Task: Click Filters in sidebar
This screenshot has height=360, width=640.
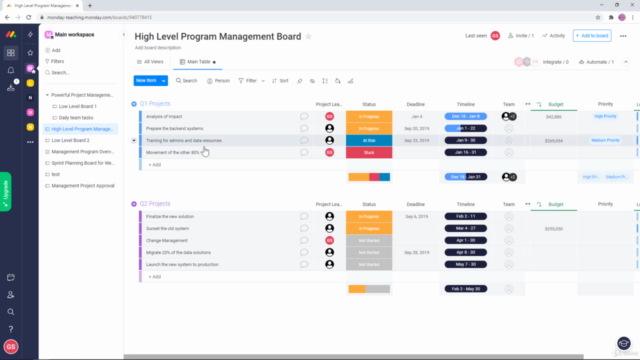Action: point(54,61)
